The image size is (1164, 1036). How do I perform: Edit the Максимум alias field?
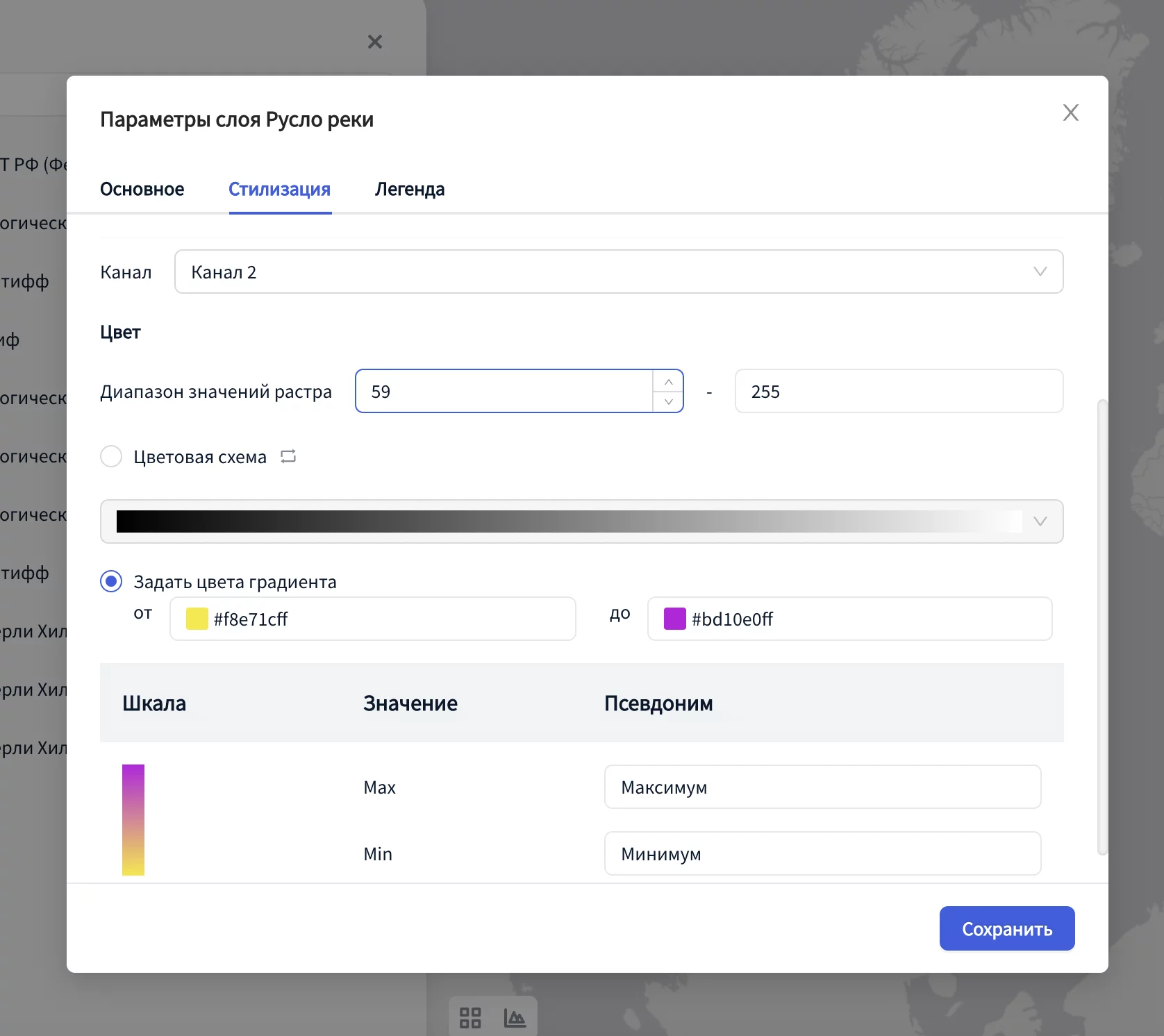pyautogui.click(x=822, y=787)
